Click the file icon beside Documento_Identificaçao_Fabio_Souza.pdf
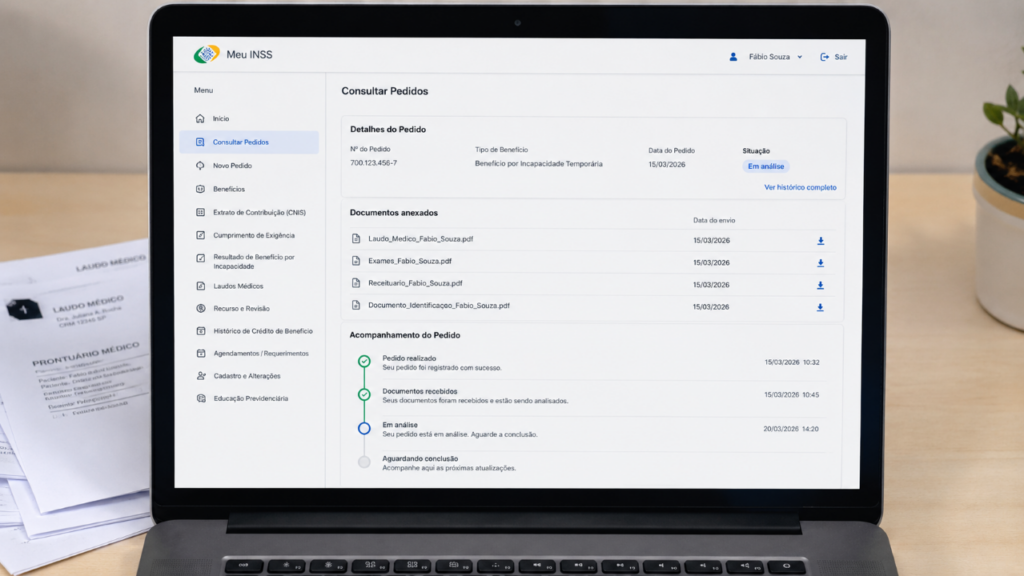The image size is (1024, 576). point(356,306)
